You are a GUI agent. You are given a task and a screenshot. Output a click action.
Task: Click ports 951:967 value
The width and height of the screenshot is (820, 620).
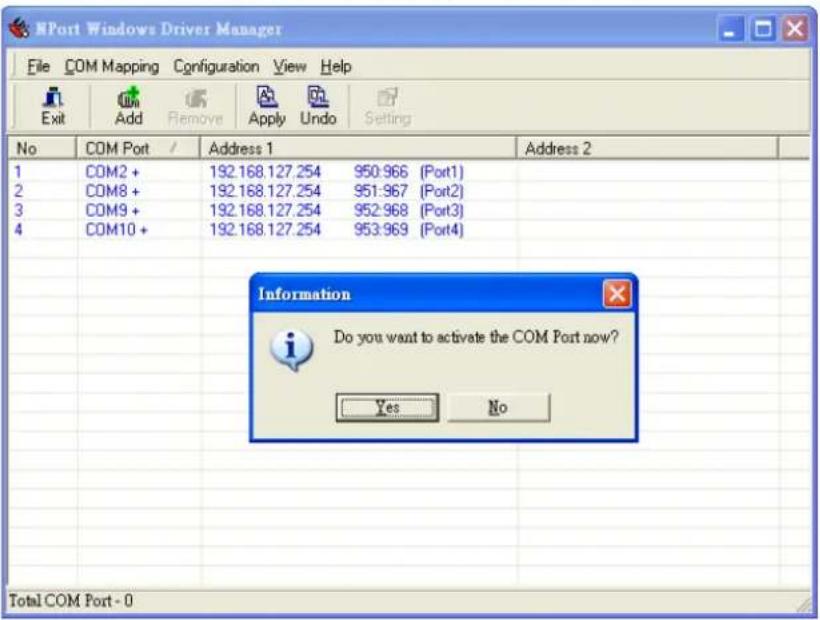pyautogui.click(x=381, y=191)
